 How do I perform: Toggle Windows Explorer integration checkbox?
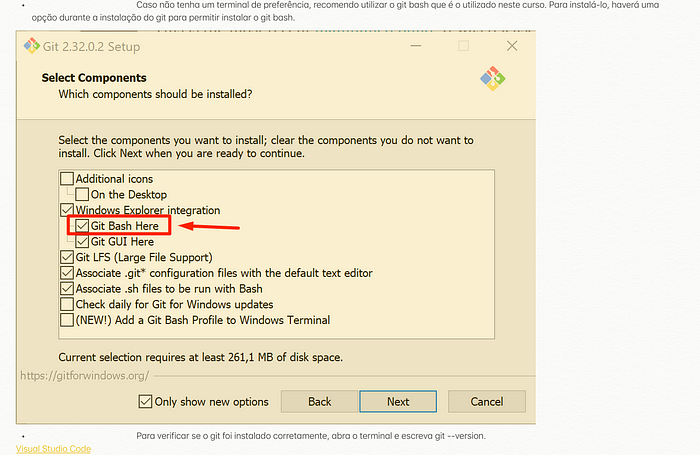[x=67, y=210]
